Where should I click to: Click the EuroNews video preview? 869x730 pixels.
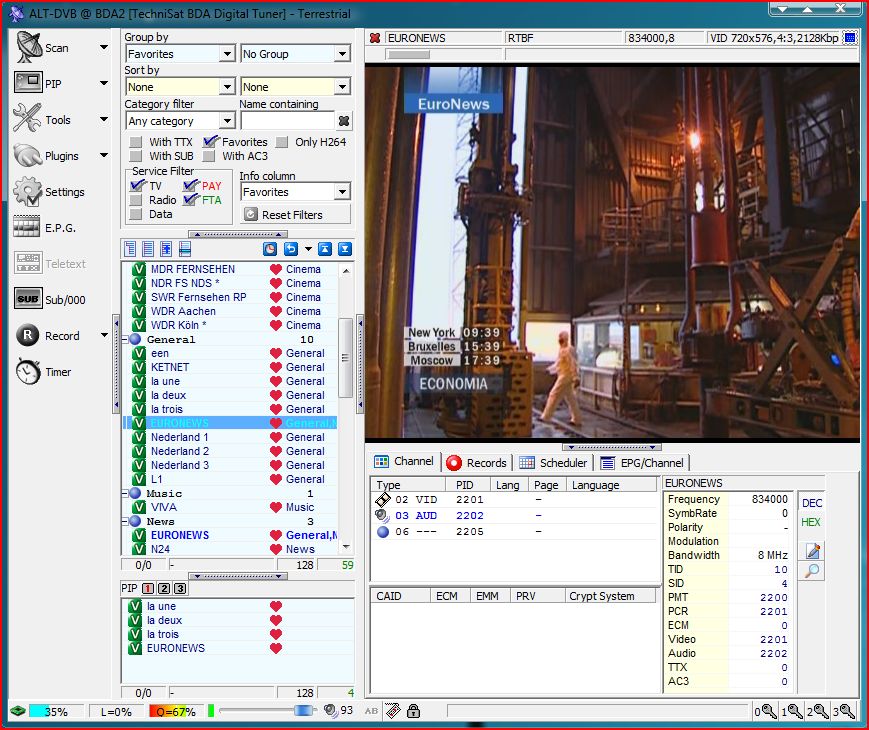tap(612, 252)
